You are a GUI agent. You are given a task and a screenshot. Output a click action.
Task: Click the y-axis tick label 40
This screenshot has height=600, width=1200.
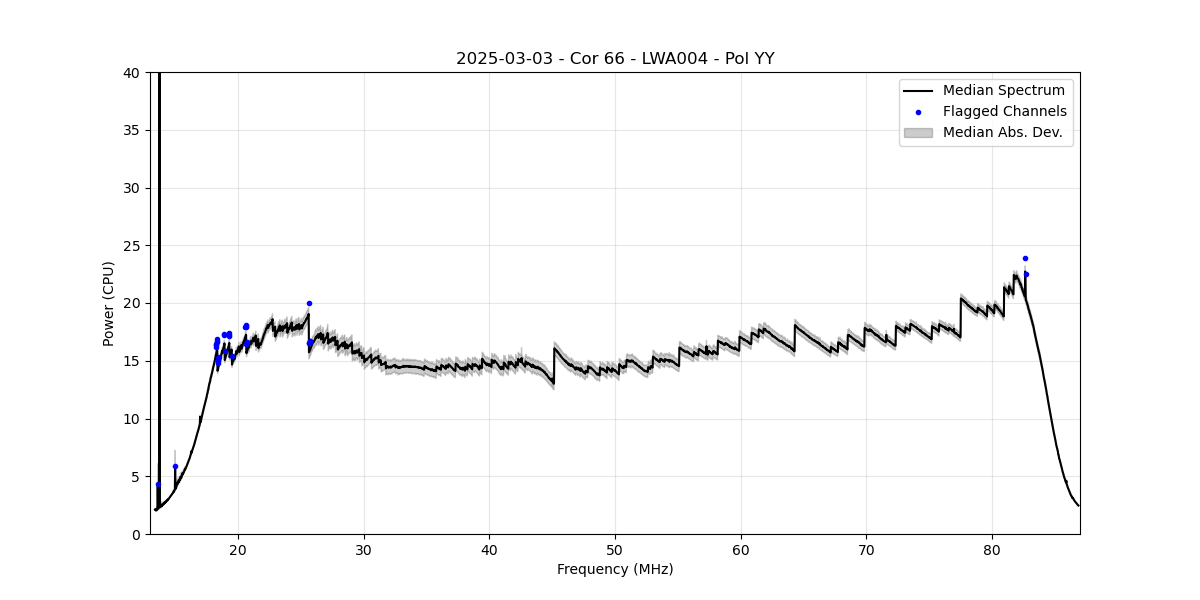132,73
